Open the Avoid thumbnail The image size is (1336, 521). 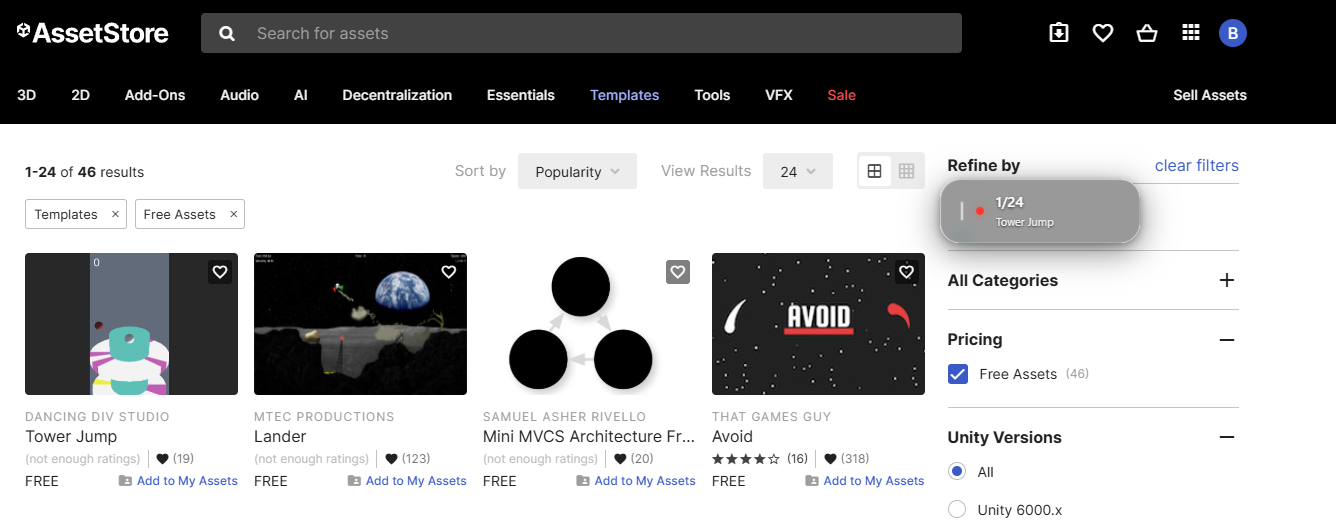[x=818, y=324]
